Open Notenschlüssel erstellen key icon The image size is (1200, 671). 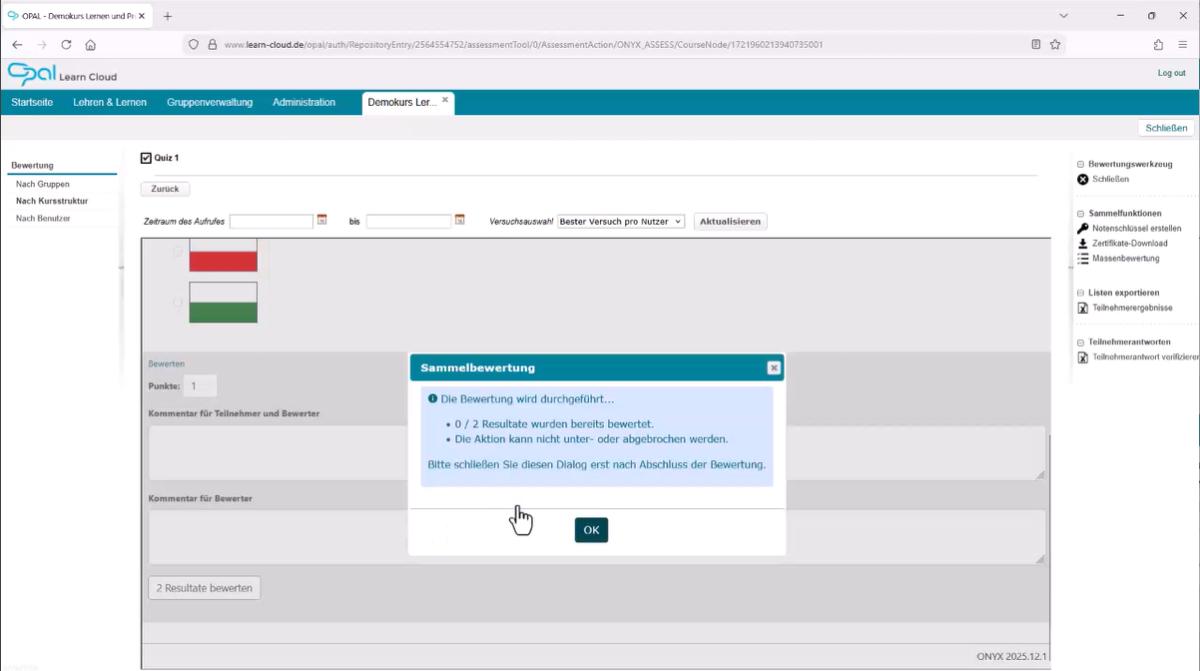pos(1082,228)
